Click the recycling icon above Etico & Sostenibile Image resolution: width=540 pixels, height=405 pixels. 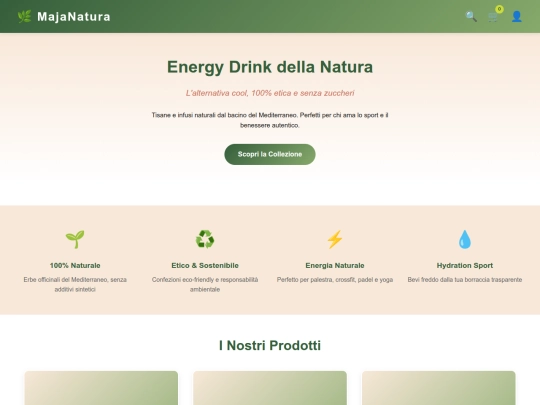(205, 239)
